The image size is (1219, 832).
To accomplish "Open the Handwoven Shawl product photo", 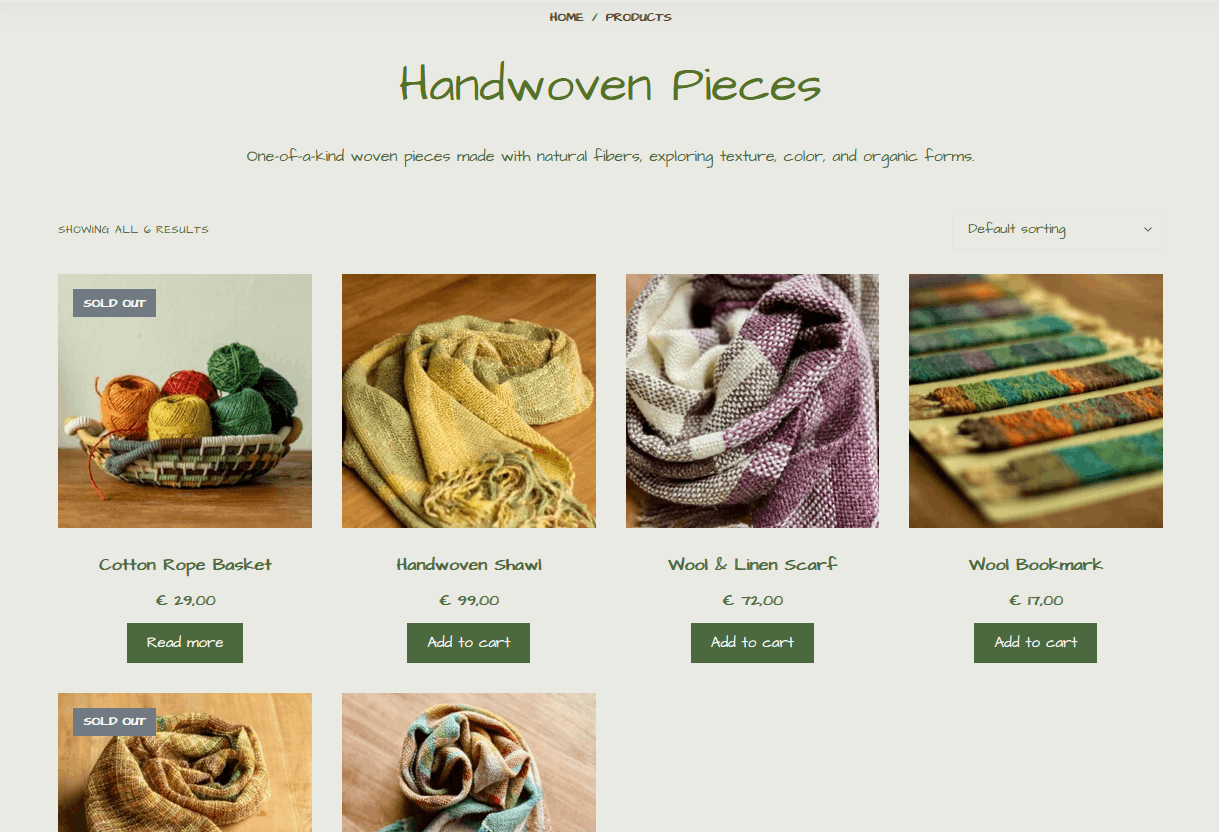I will point(469,401).
